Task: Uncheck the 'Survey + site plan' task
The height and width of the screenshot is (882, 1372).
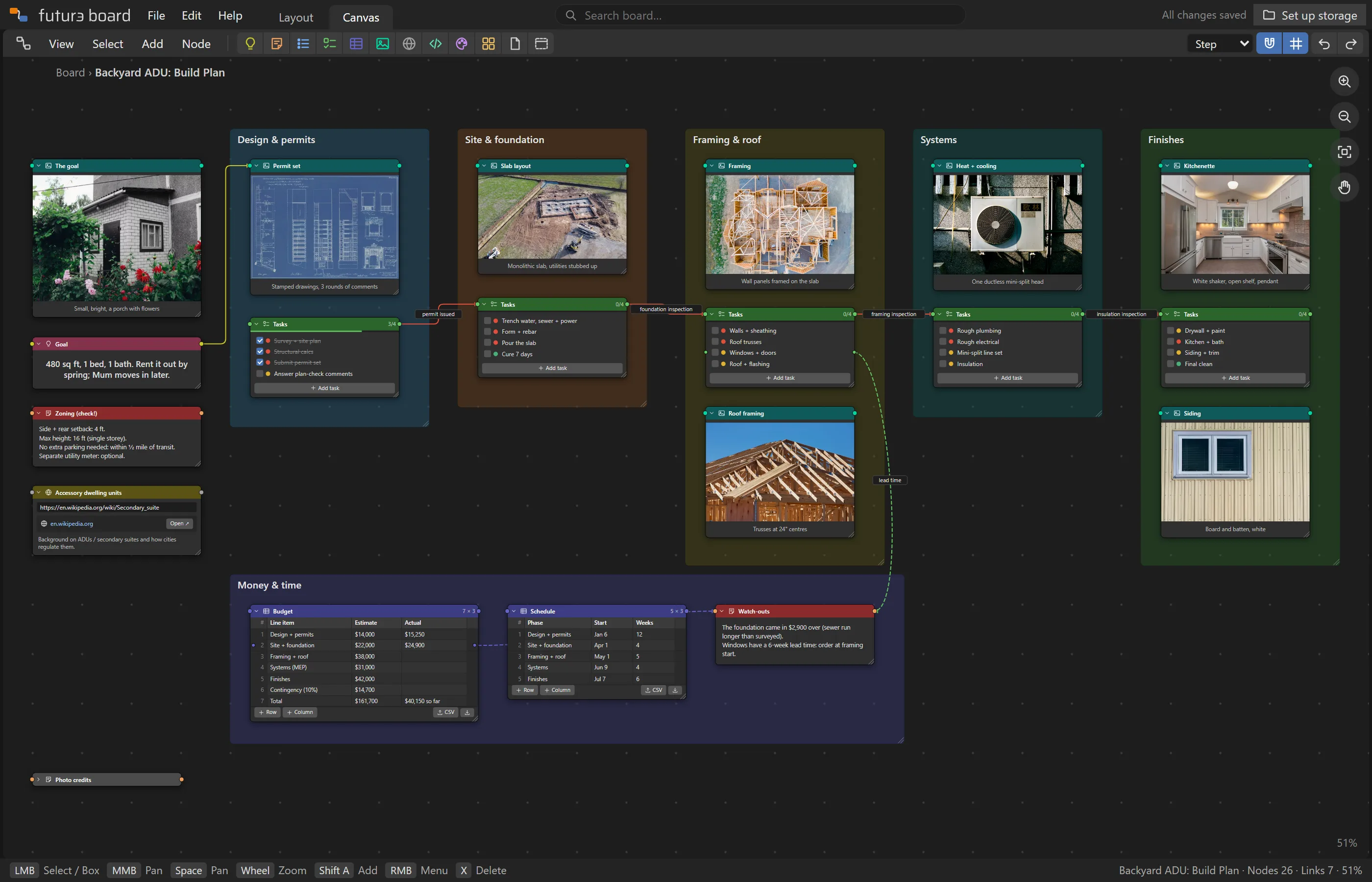Action: click(x=260, y=341)
